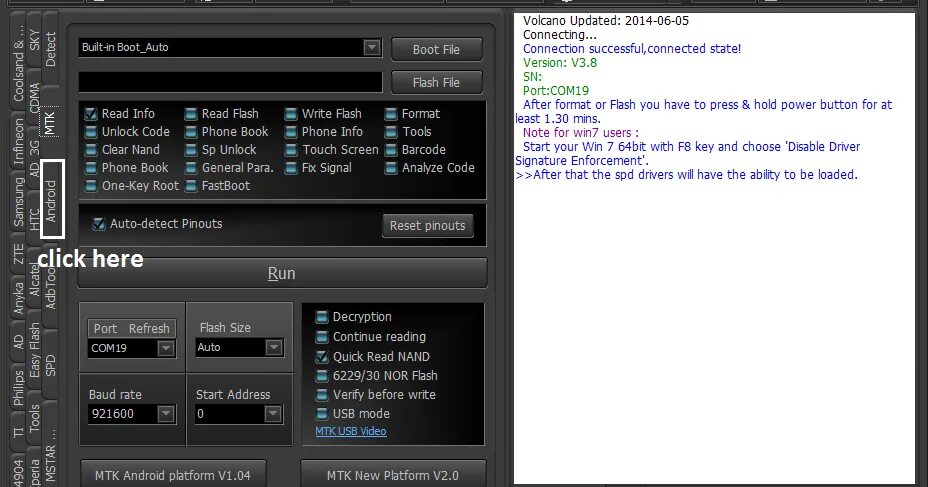Click the empty flash file path field

tap(230, 82)
